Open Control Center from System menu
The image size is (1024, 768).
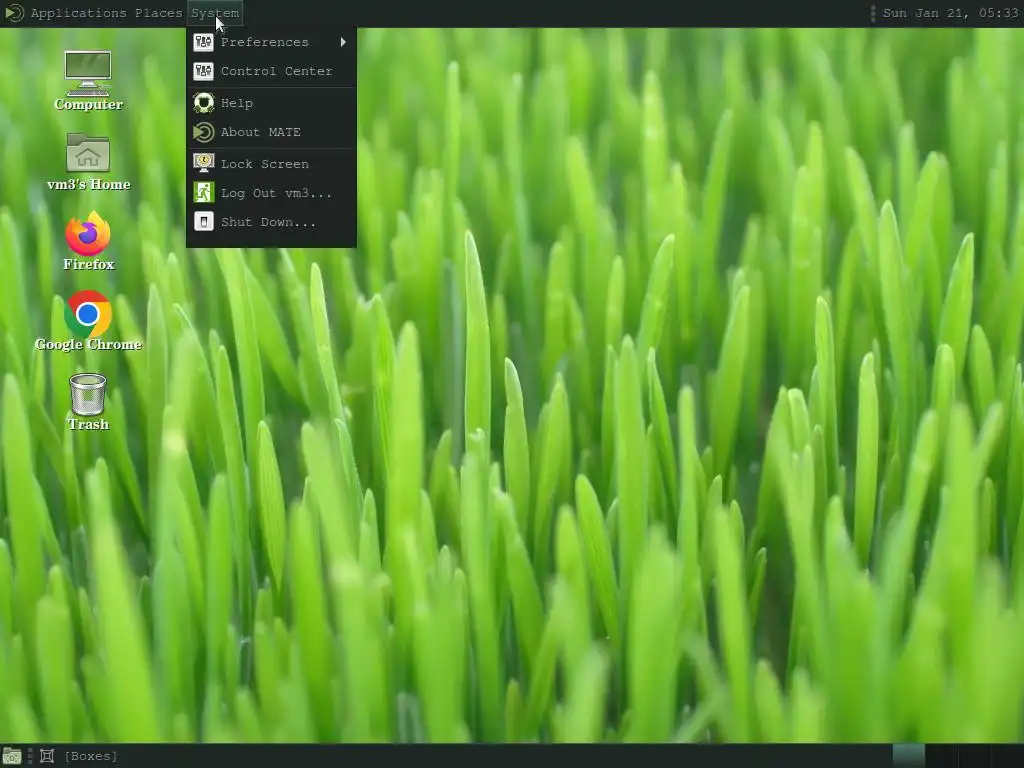click(x=271, y=71)
